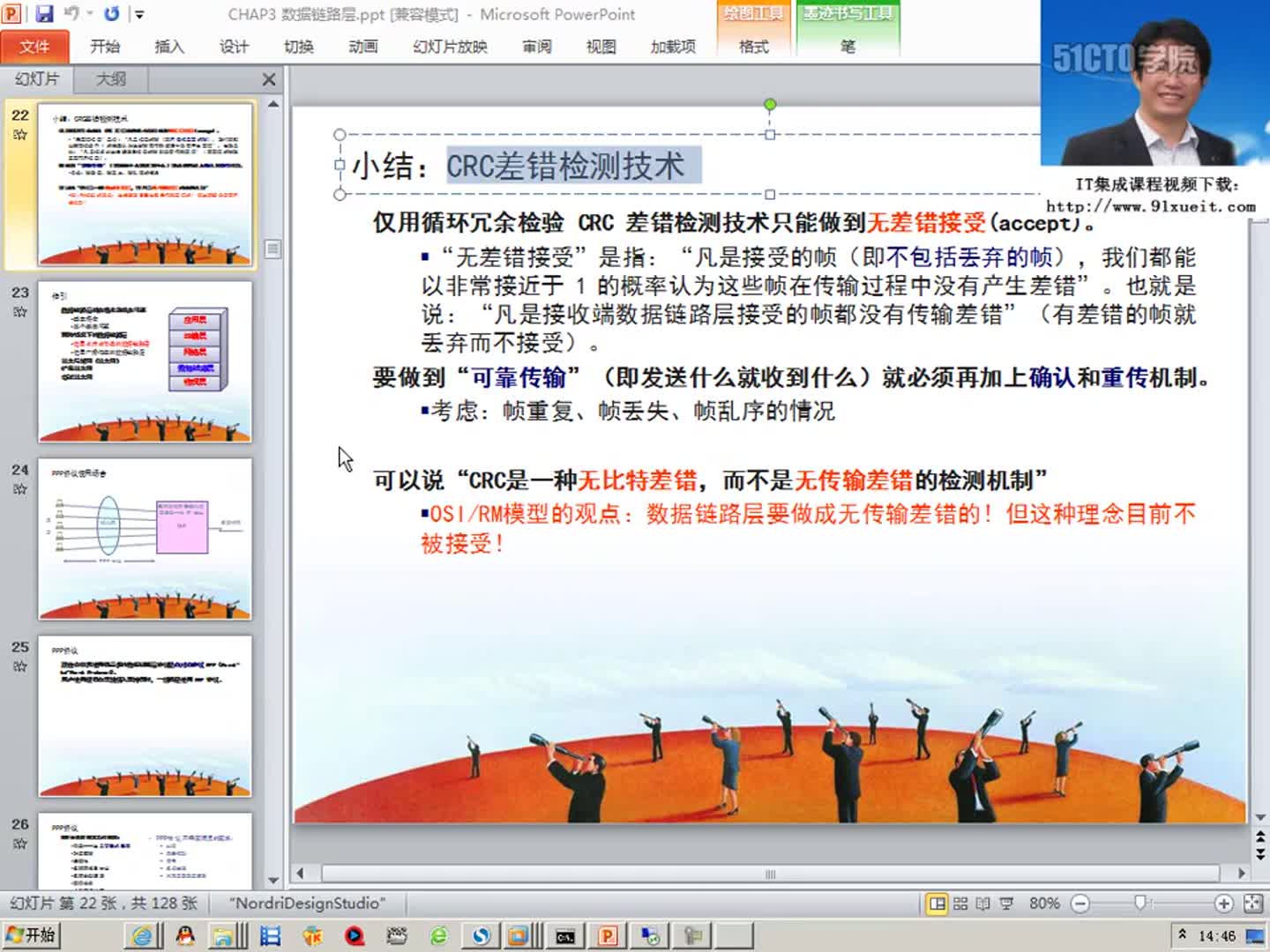The width and height of the screenshot is (1270, 952).
Task: Open the 视图 ribbon tab
Action: coord(601,47)
